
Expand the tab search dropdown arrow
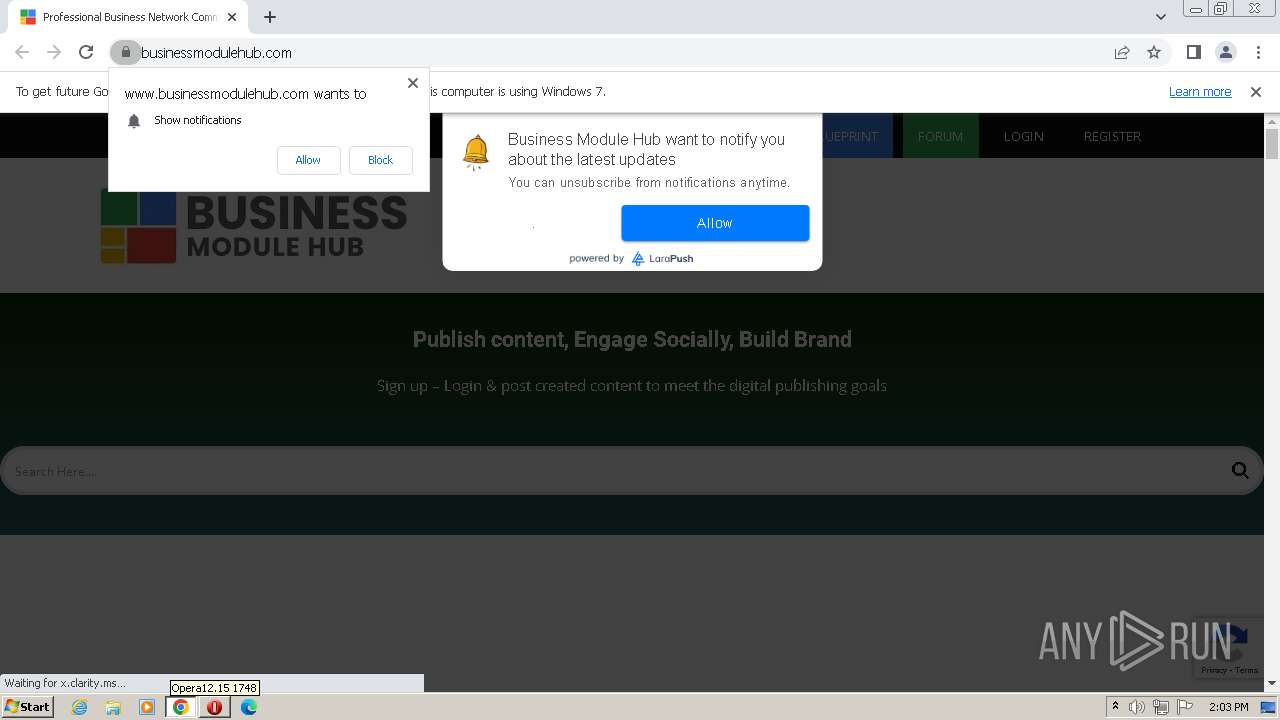pyautogui.click(x=1160, y=17)
